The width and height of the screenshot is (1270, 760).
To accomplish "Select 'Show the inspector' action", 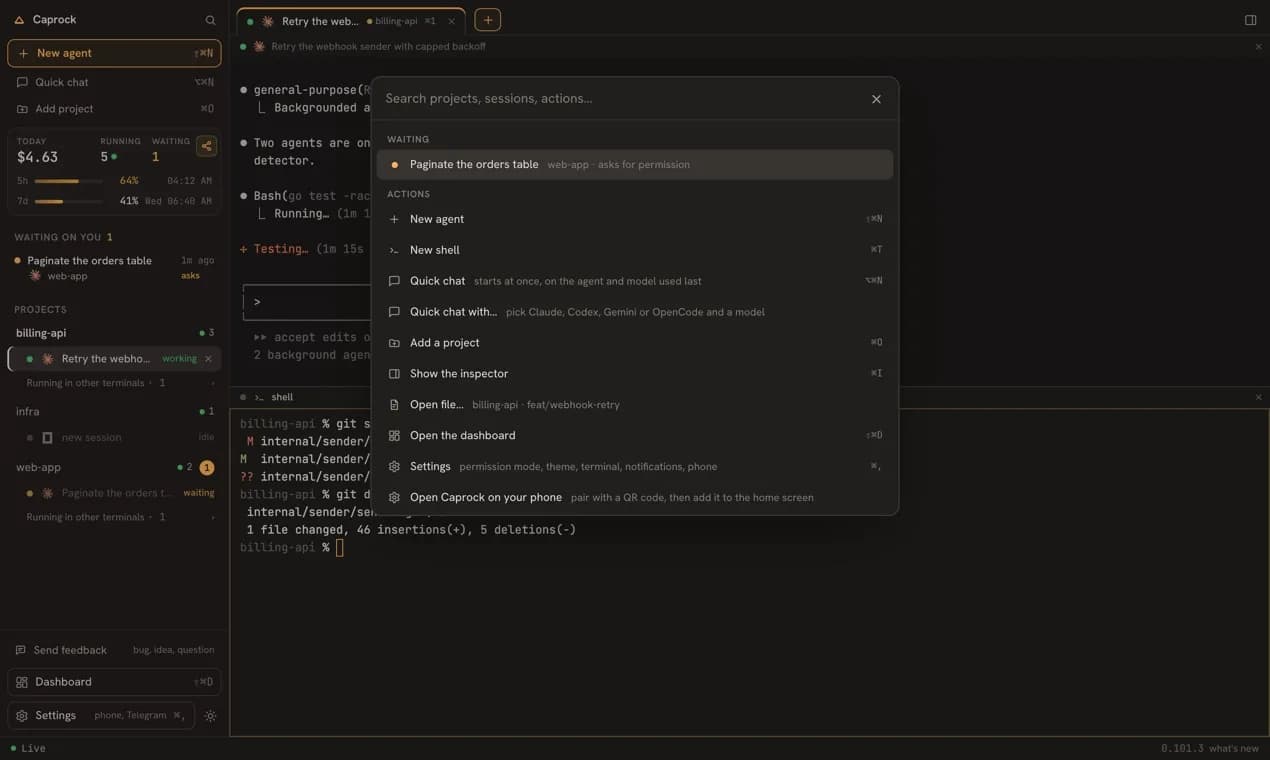I will (x=635, y=374).
